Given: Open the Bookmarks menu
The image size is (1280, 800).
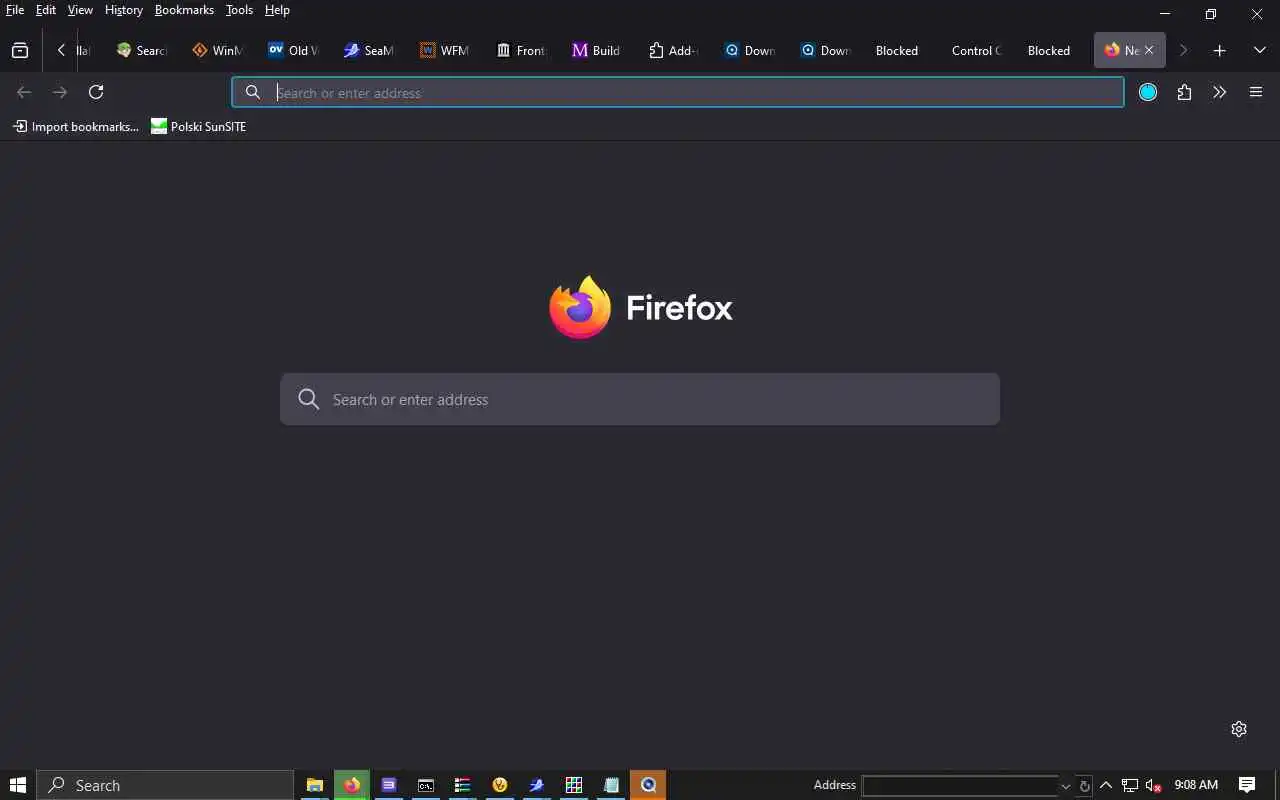Looking at the screenshot, I should click(184, 10).
